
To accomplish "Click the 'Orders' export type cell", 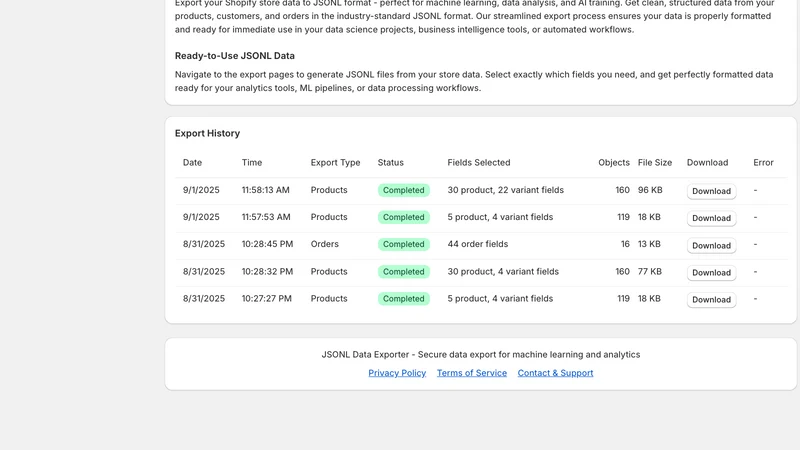I will pyautogui.click(x=324, y=244).
